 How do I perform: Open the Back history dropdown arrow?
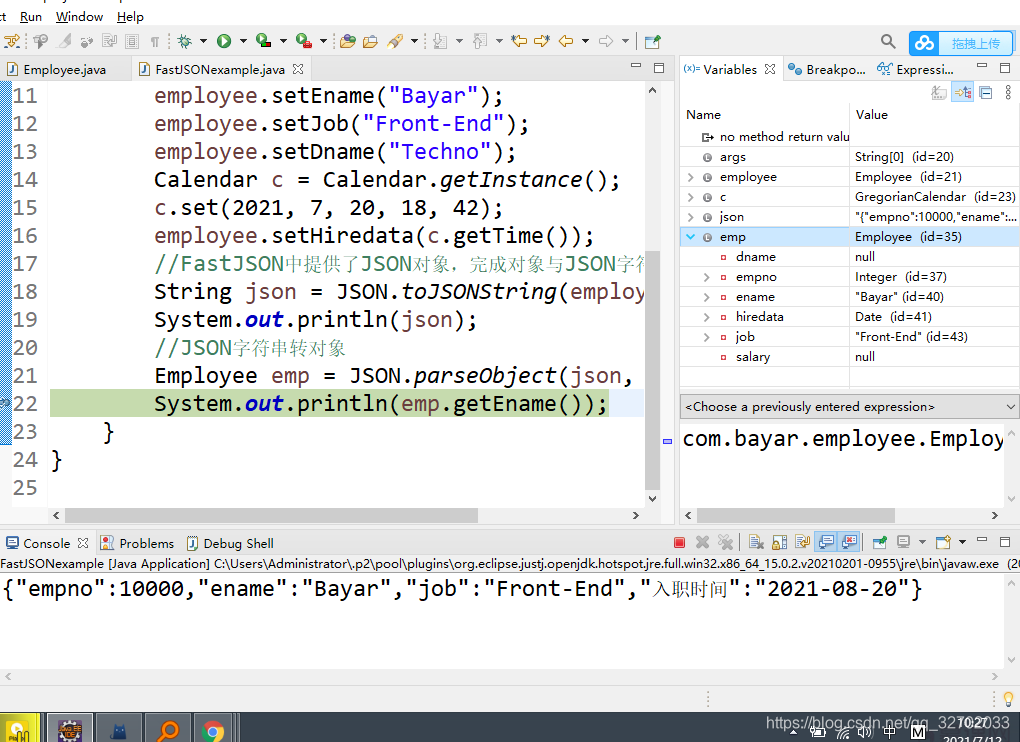click(585, 42)
